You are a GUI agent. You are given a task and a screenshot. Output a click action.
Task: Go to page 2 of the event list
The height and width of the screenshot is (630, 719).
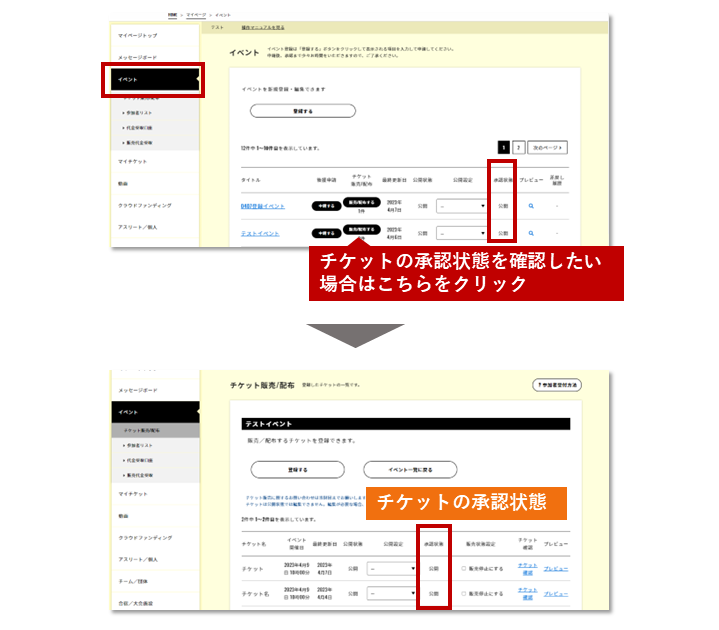pyautogui.click(x=518, y=147)
